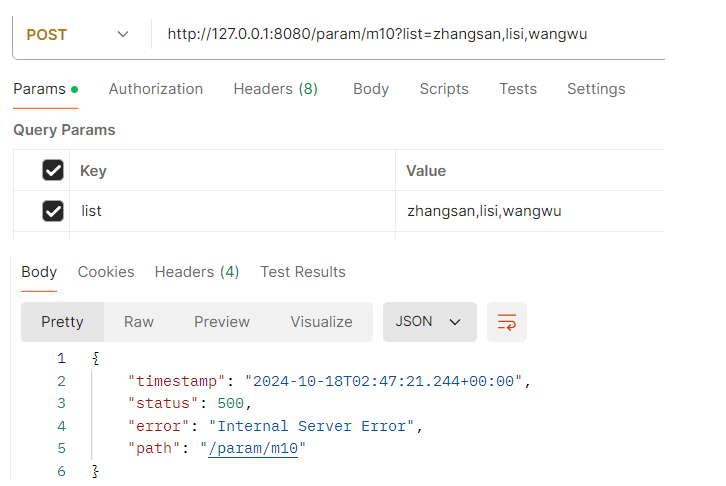
Task: Open the request Headers (8) tab
Action: (275, 89)
